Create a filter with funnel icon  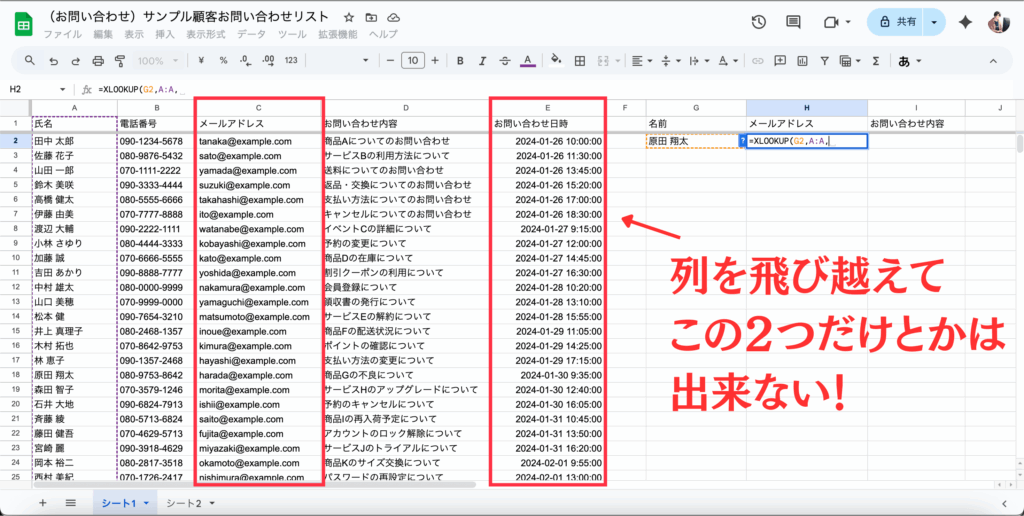[825, 61]
